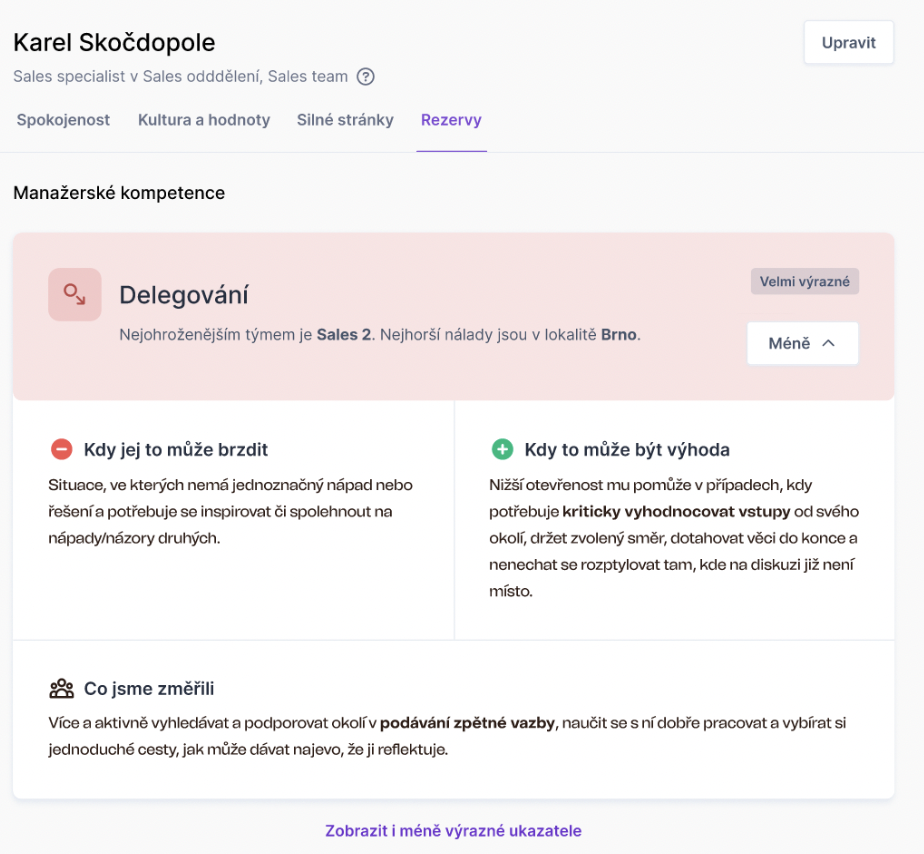924x854 pixels.
Task: Open the Spokojenost tab
Action: tap(63, 120)
